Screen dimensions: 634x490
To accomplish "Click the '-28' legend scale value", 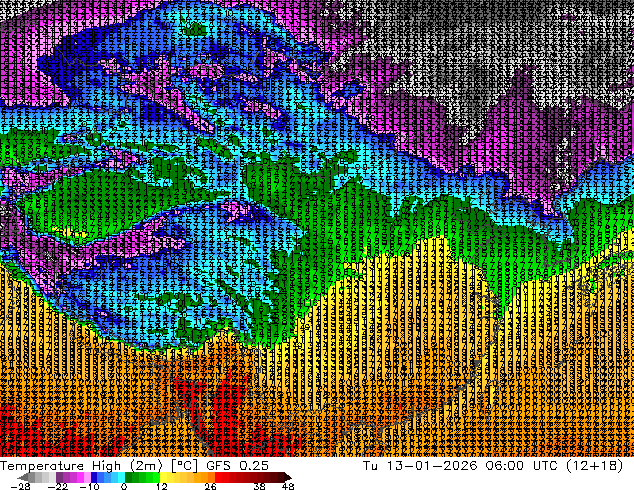I will (20, 486).
